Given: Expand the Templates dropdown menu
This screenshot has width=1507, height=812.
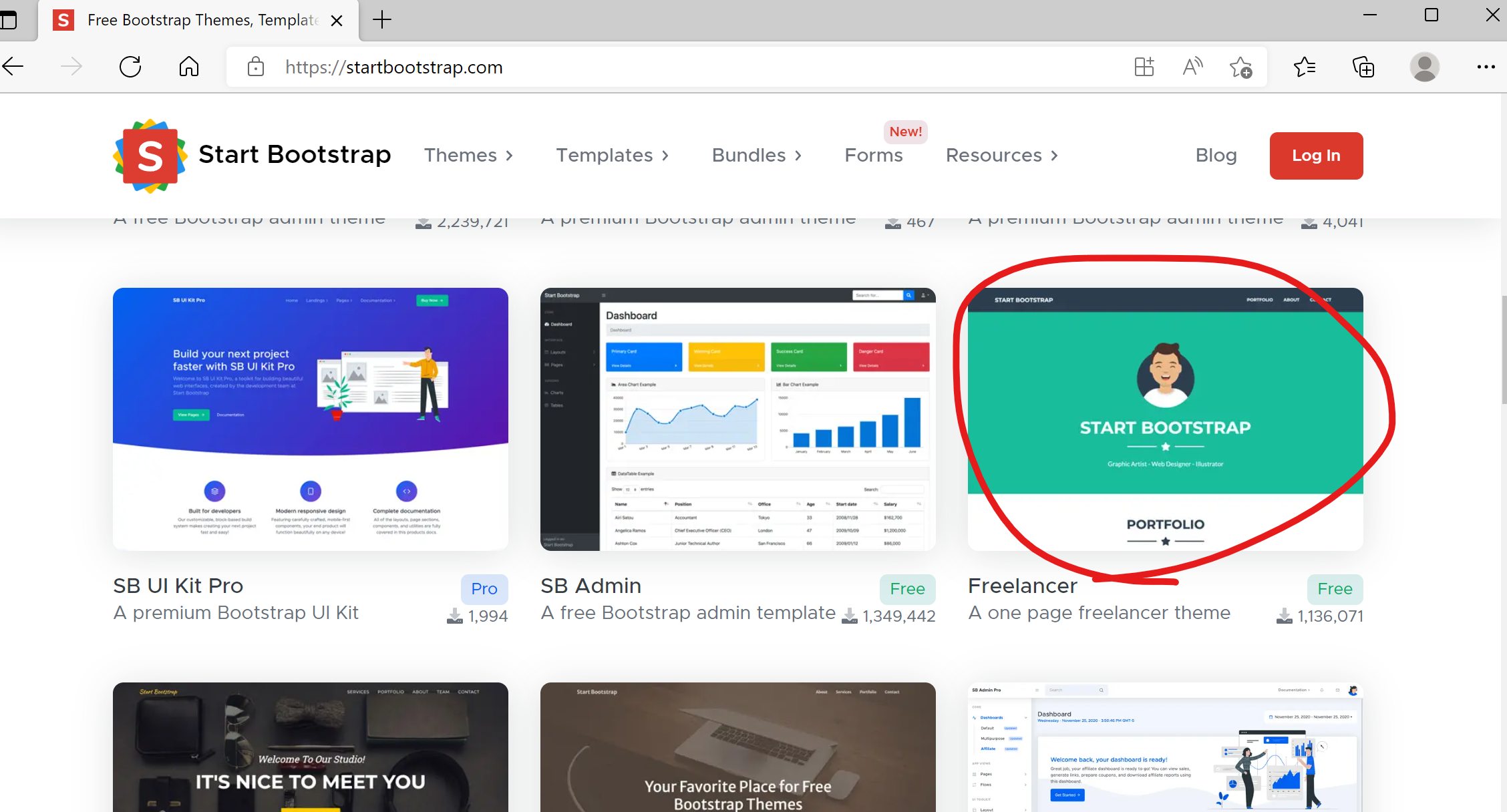Looking at the screenshot, I should pyautogui.click(x=612, y=156).
